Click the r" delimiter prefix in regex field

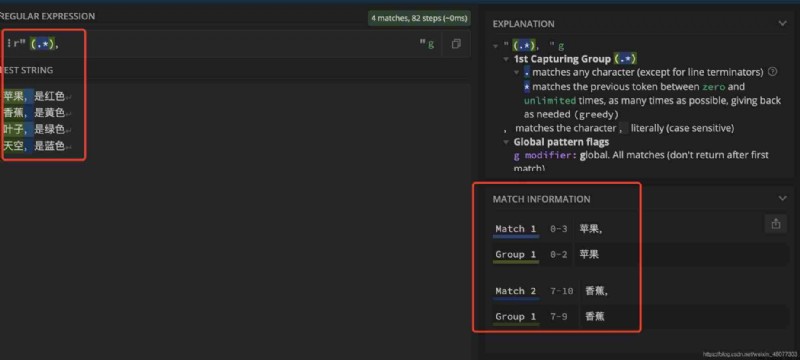(19, 44)
